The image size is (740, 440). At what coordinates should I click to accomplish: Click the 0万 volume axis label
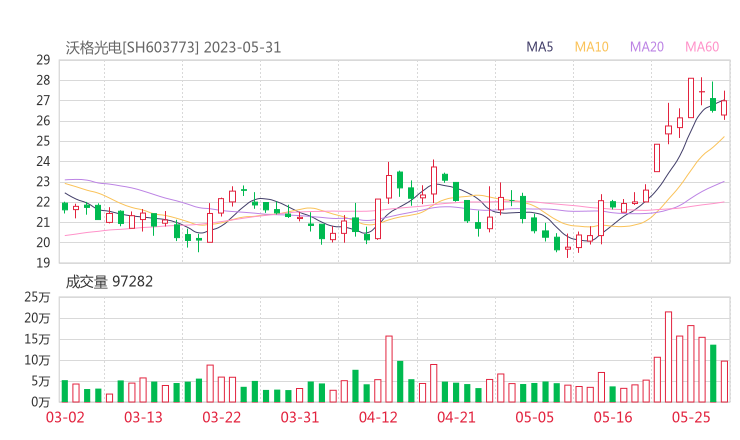[x=41, y=402]
